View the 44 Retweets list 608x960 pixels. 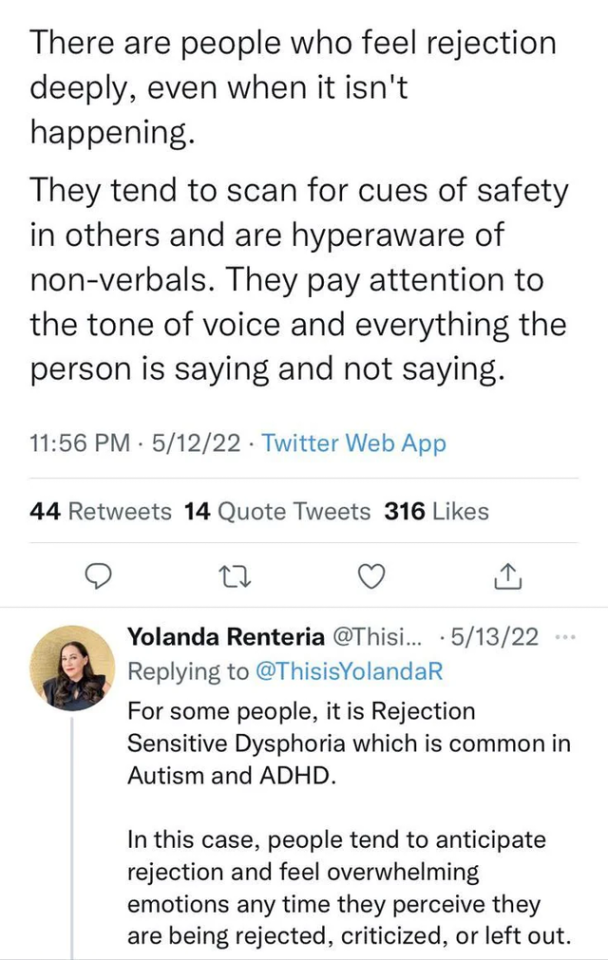pyautogui.click(x=100, y=511)
